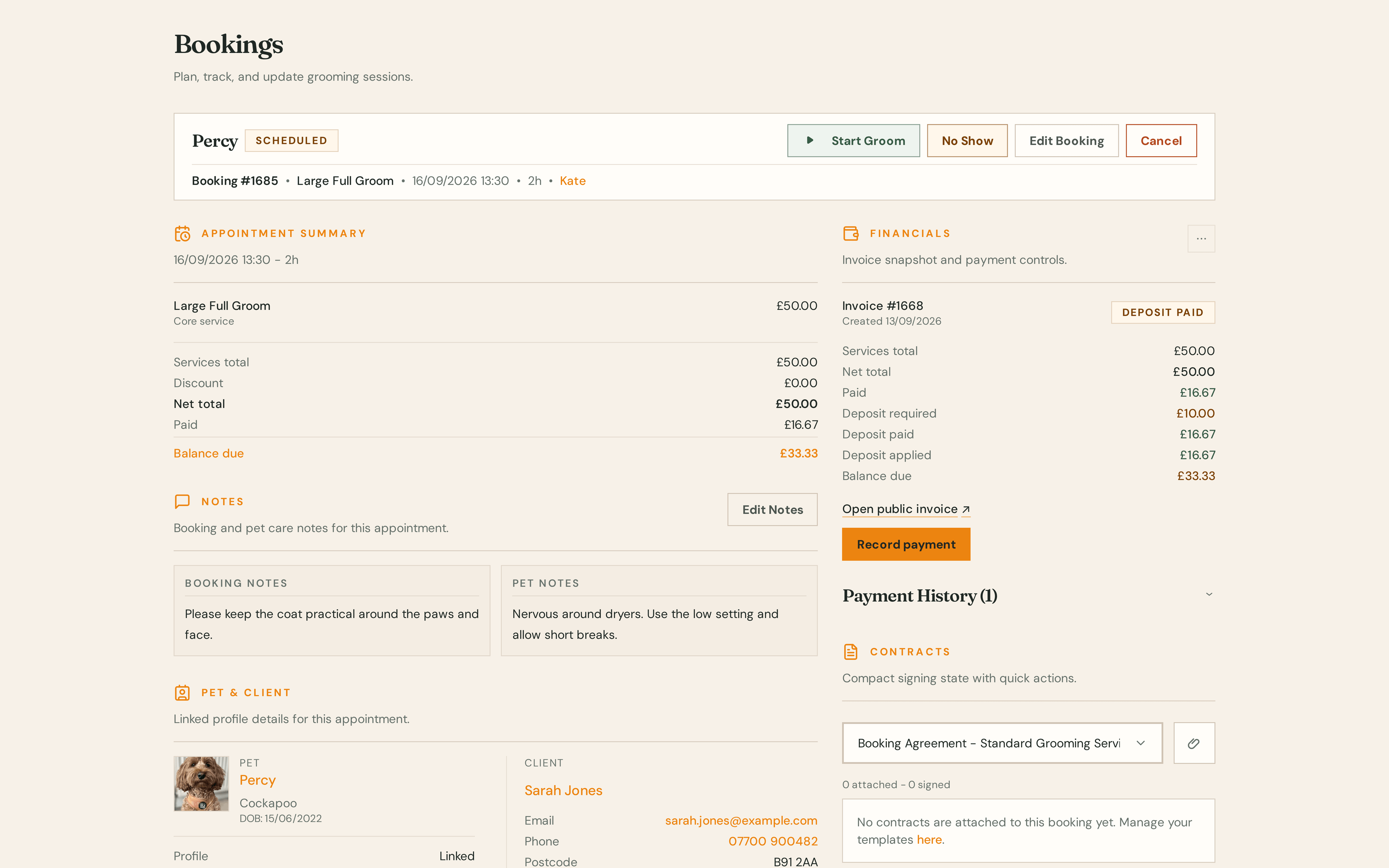Click the SCHEDULED status badge

click(x=292, y=141)
